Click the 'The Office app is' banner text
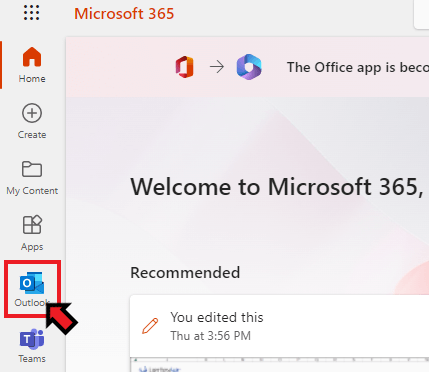 [x=358, y=67]
